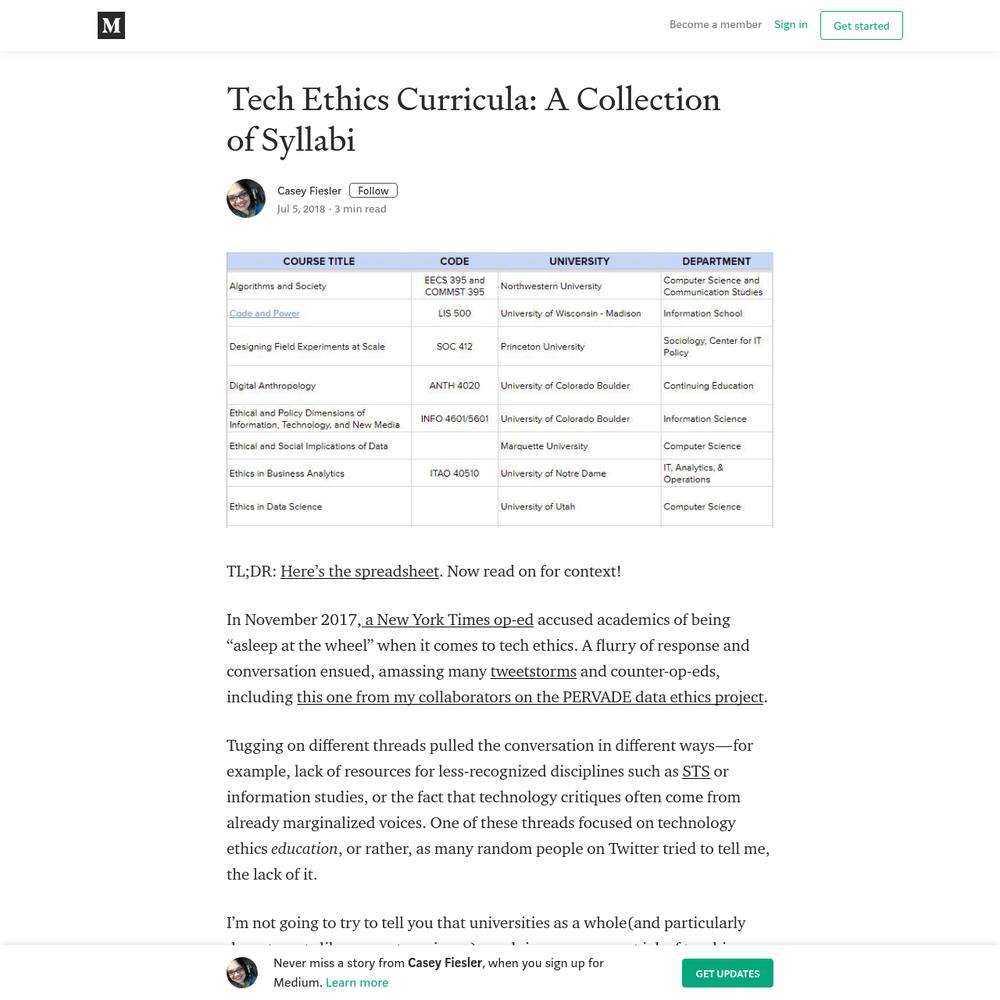The width and height of the screenshot is (1000, 1000).
Task: Click the tweetstorms link
Action: [533, 671]
